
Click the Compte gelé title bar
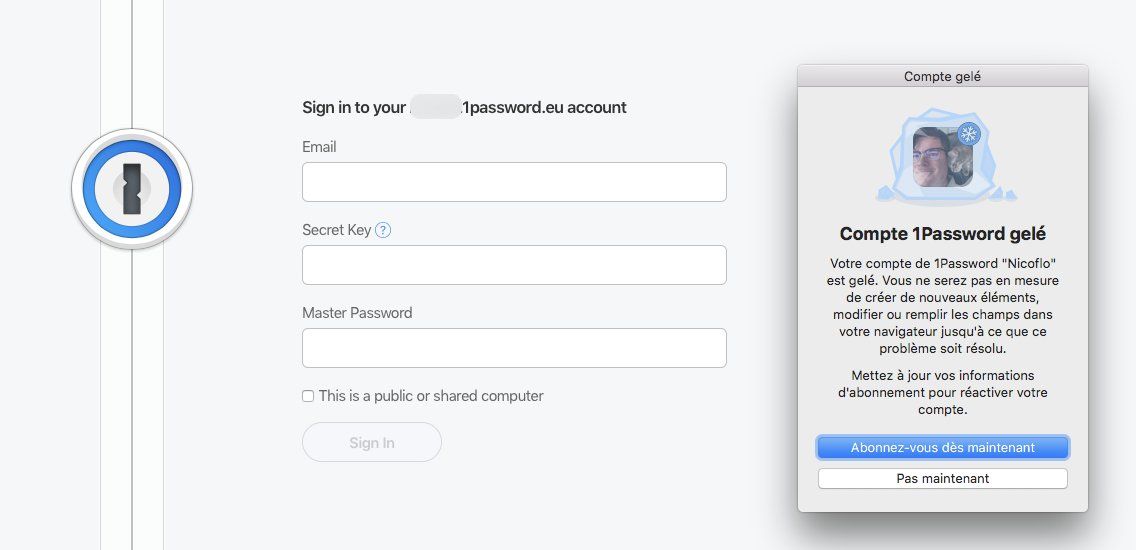click(x=942, y=76)
